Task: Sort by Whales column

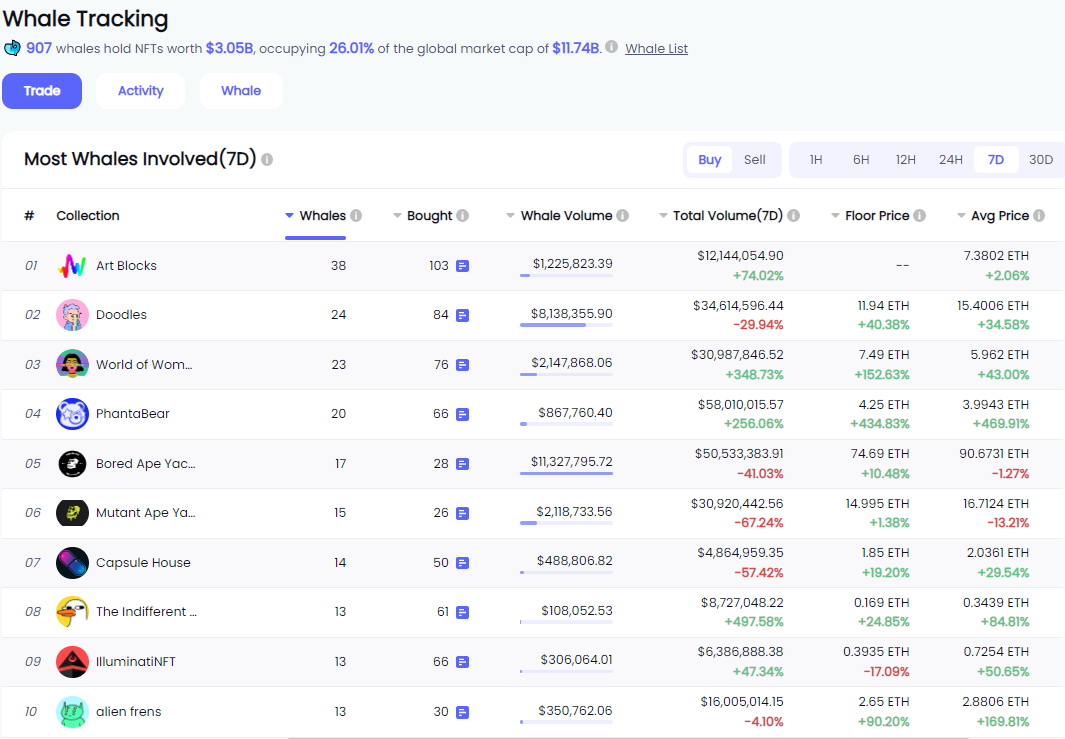Action: point(315,215)
